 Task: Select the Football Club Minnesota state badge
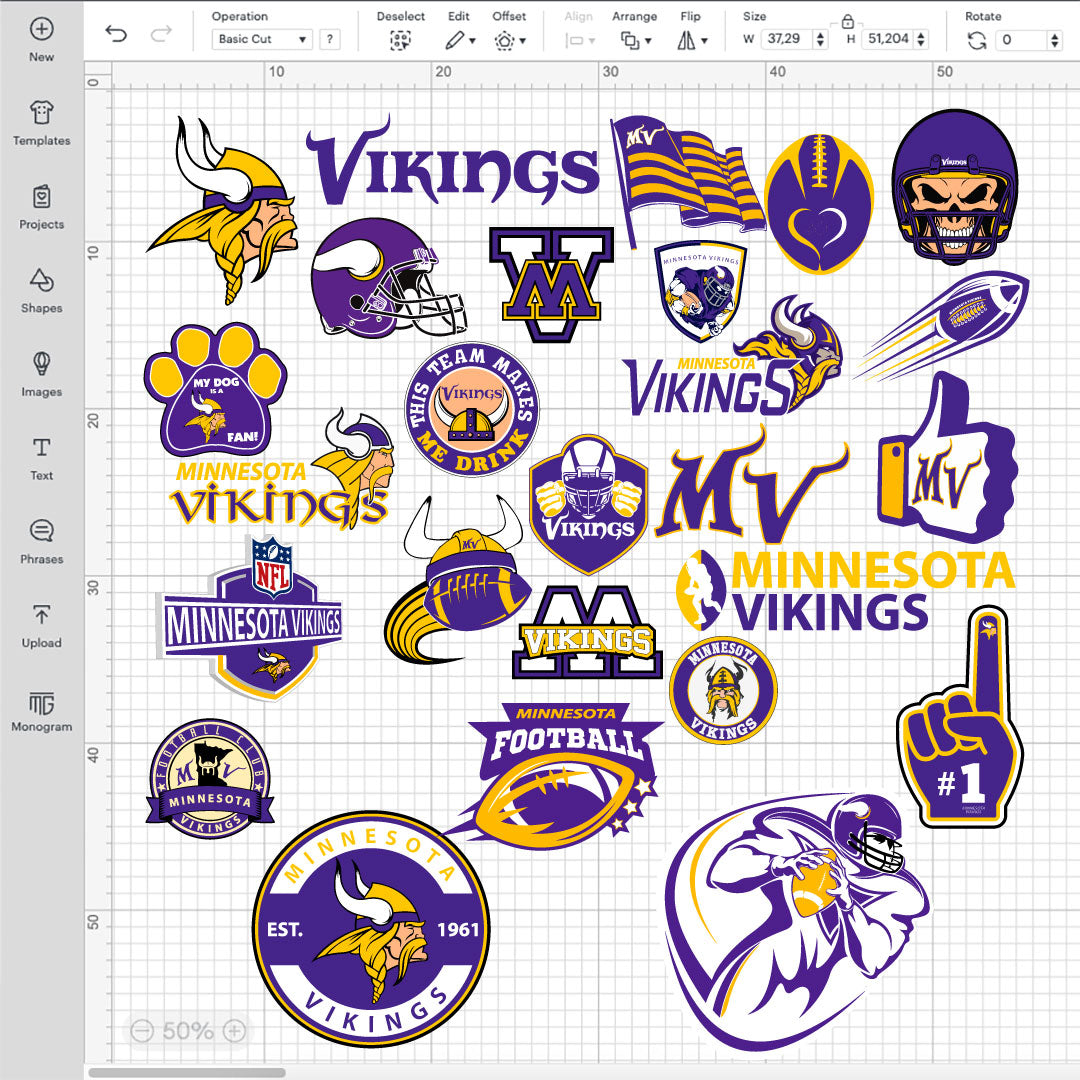click(x=210, y=779)
